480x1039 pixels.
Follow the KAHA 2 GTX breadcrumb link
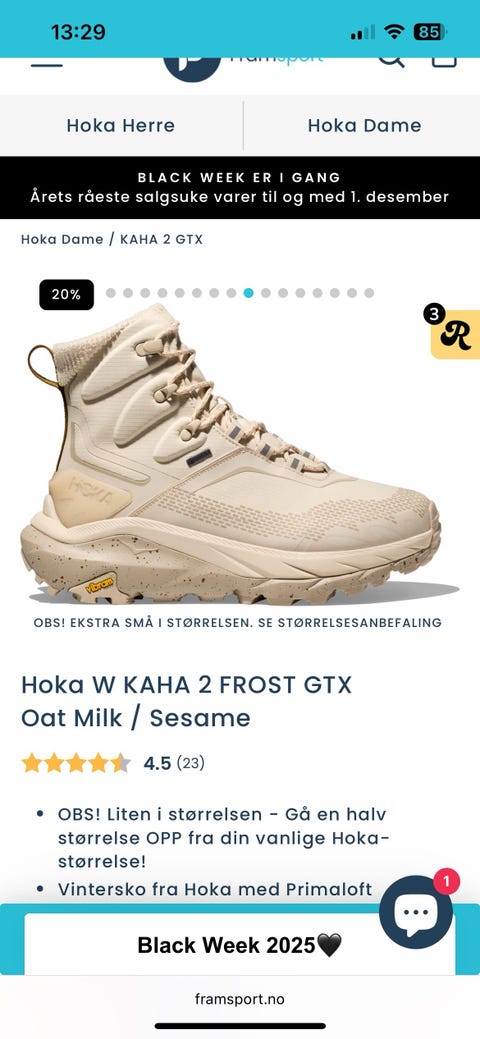pos(161,239)
